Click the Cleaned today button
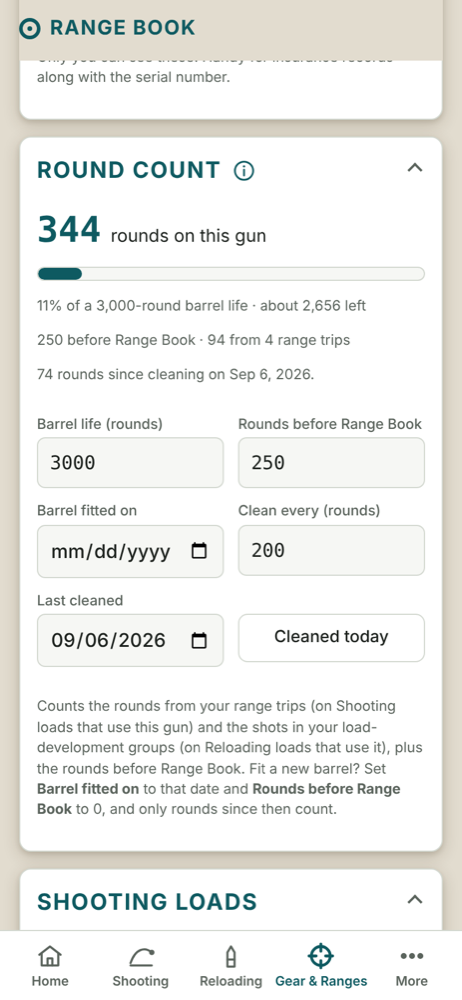462x1000 pixels. coord(331,638)
